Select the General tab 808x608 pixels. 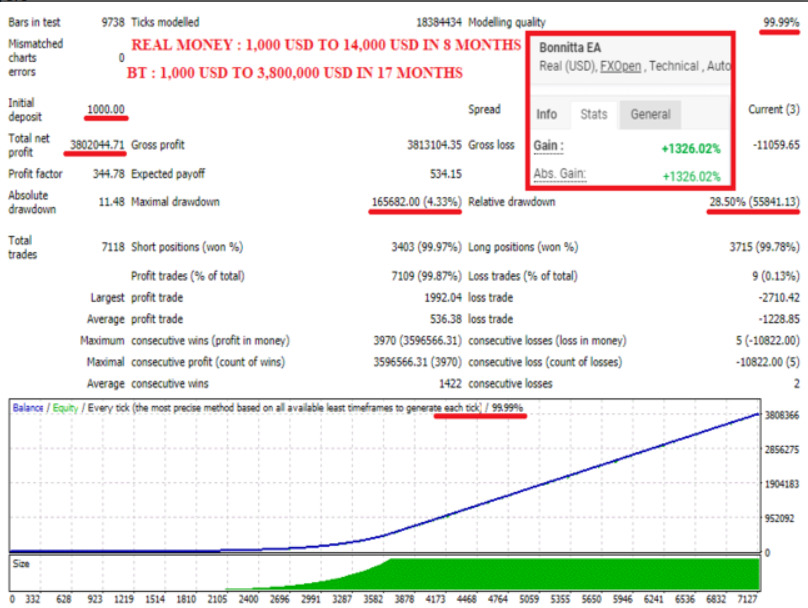[x=650, y=114]
